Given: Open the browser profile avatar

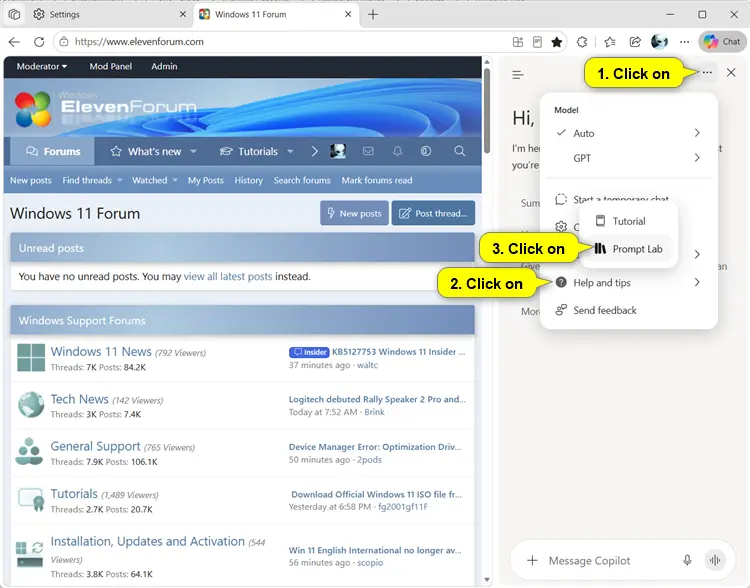Looking at the screenshot, I should (x=660, y=42).
